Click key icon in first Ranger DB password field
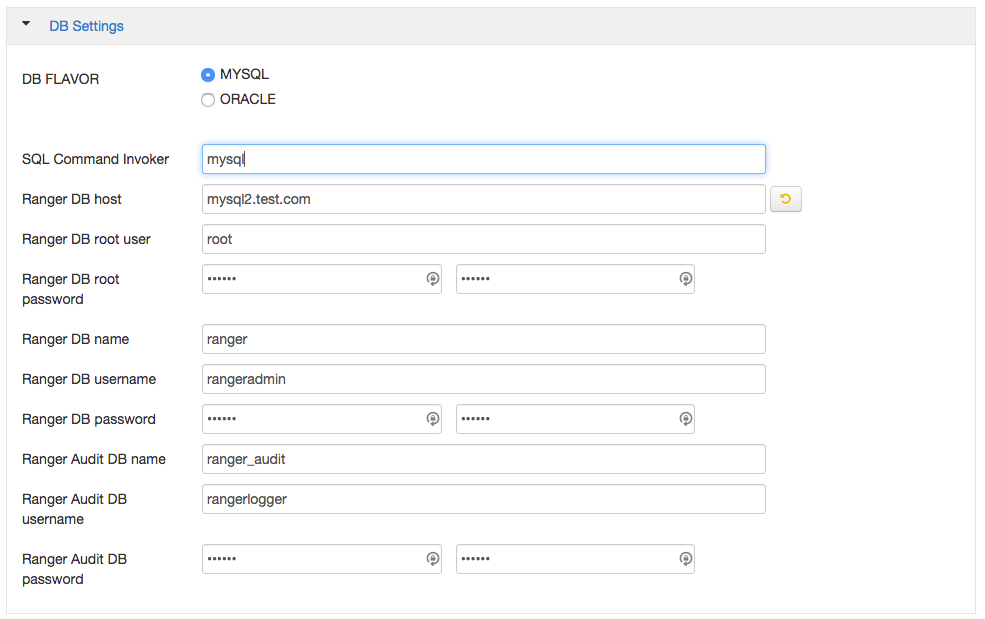The image size is (985, 619). click(x=432, y=419)
